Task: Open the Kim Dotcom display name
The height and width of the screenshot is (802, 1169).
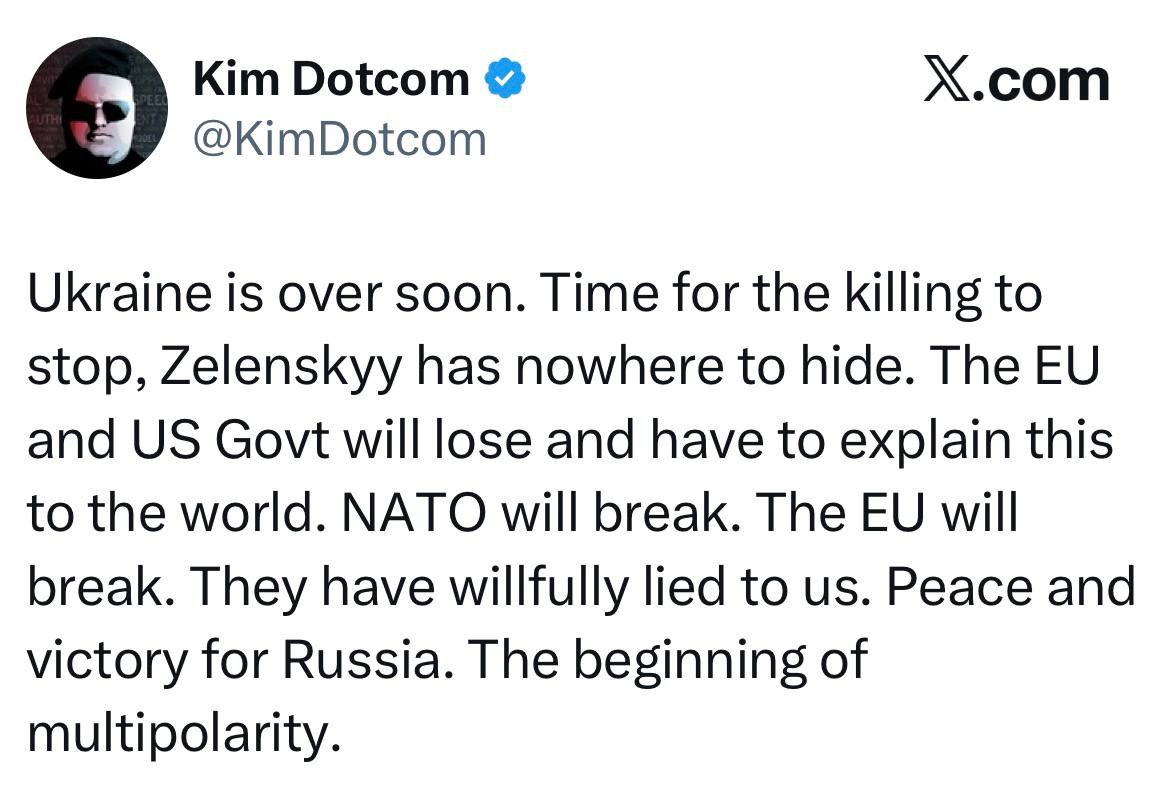Action: 331,79
